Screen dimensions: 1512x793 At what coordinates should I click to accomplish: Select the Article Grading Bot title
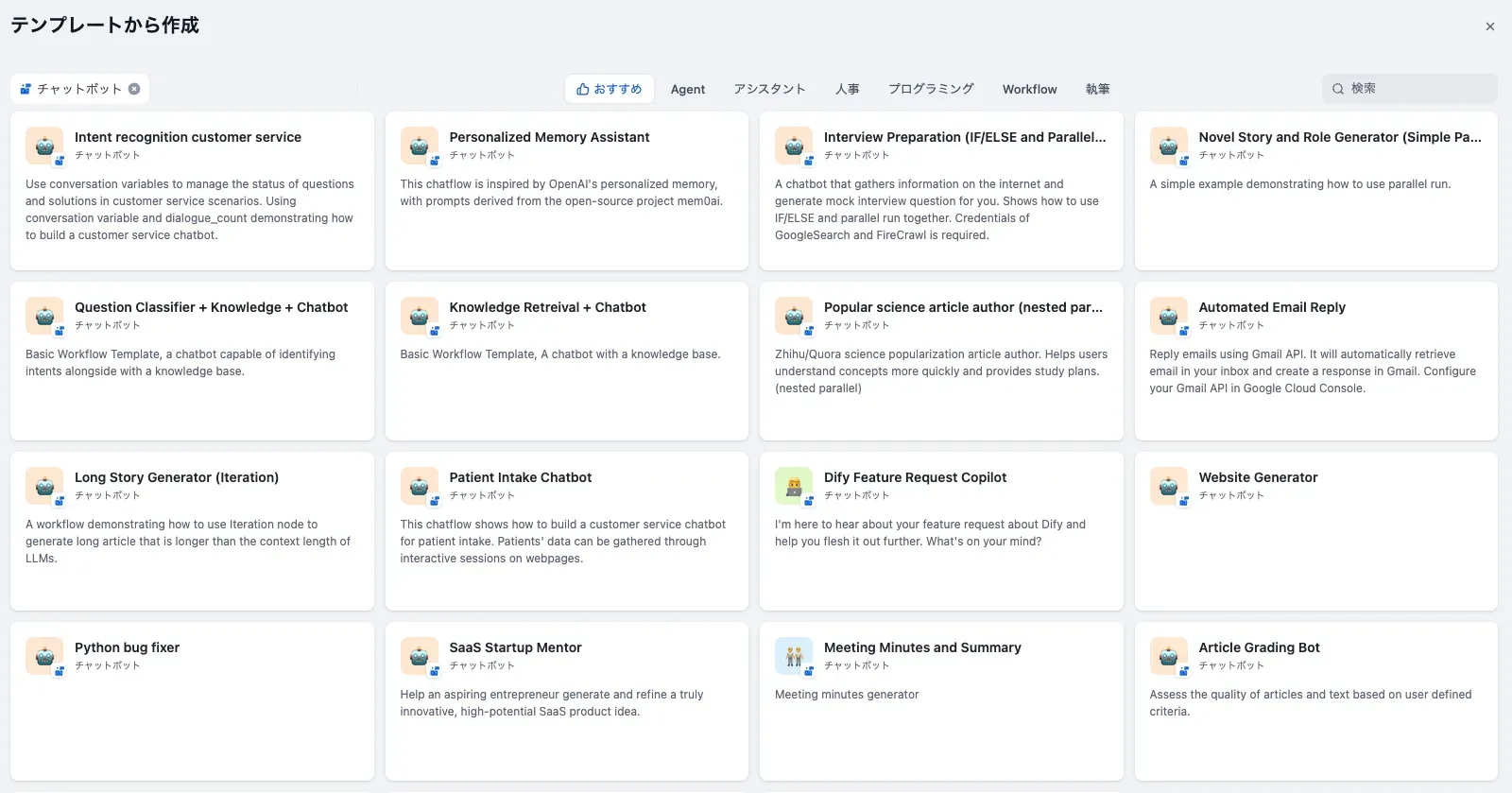[x=1259, y=647]
